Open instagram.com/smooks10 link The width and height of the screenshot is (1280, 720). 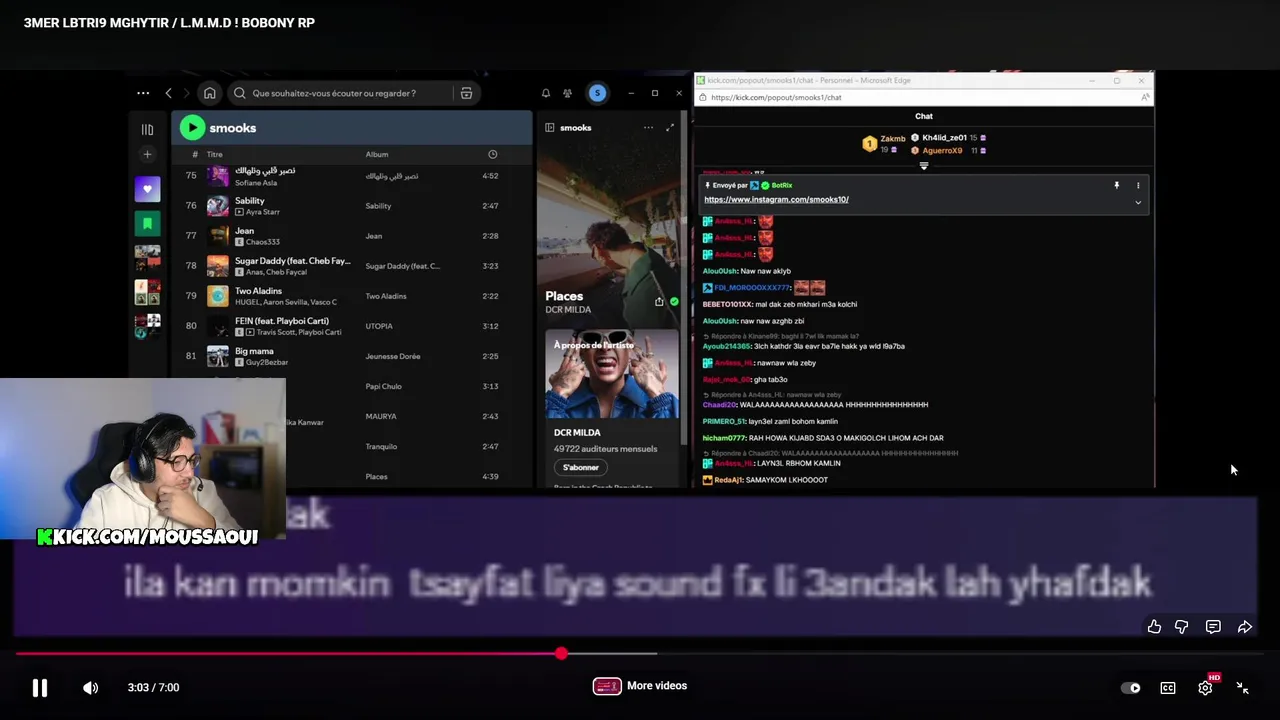[776, 199]
